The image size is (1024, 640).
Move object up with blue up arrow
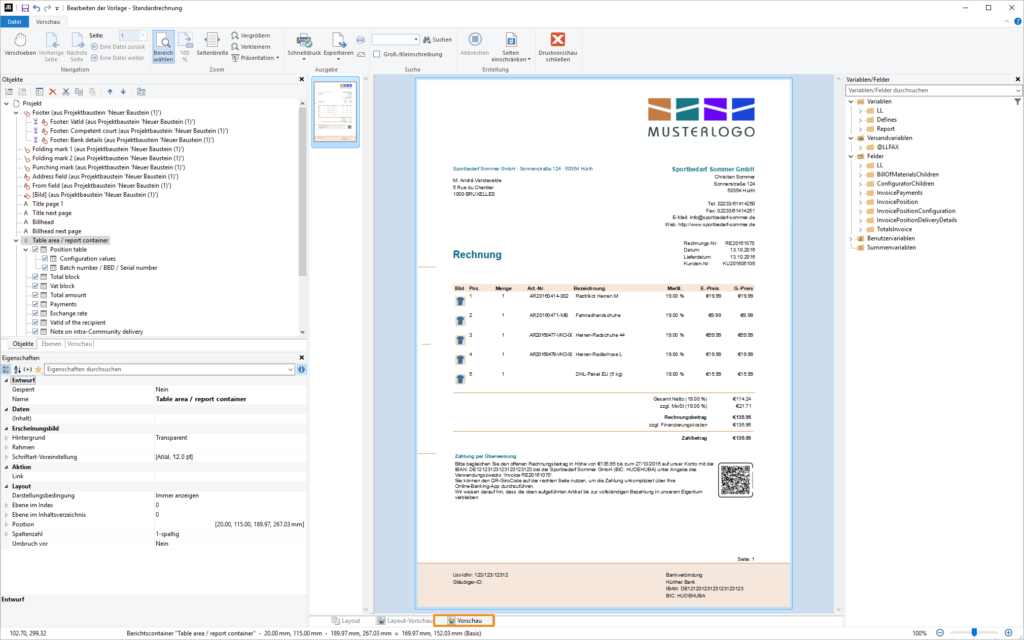108,91
